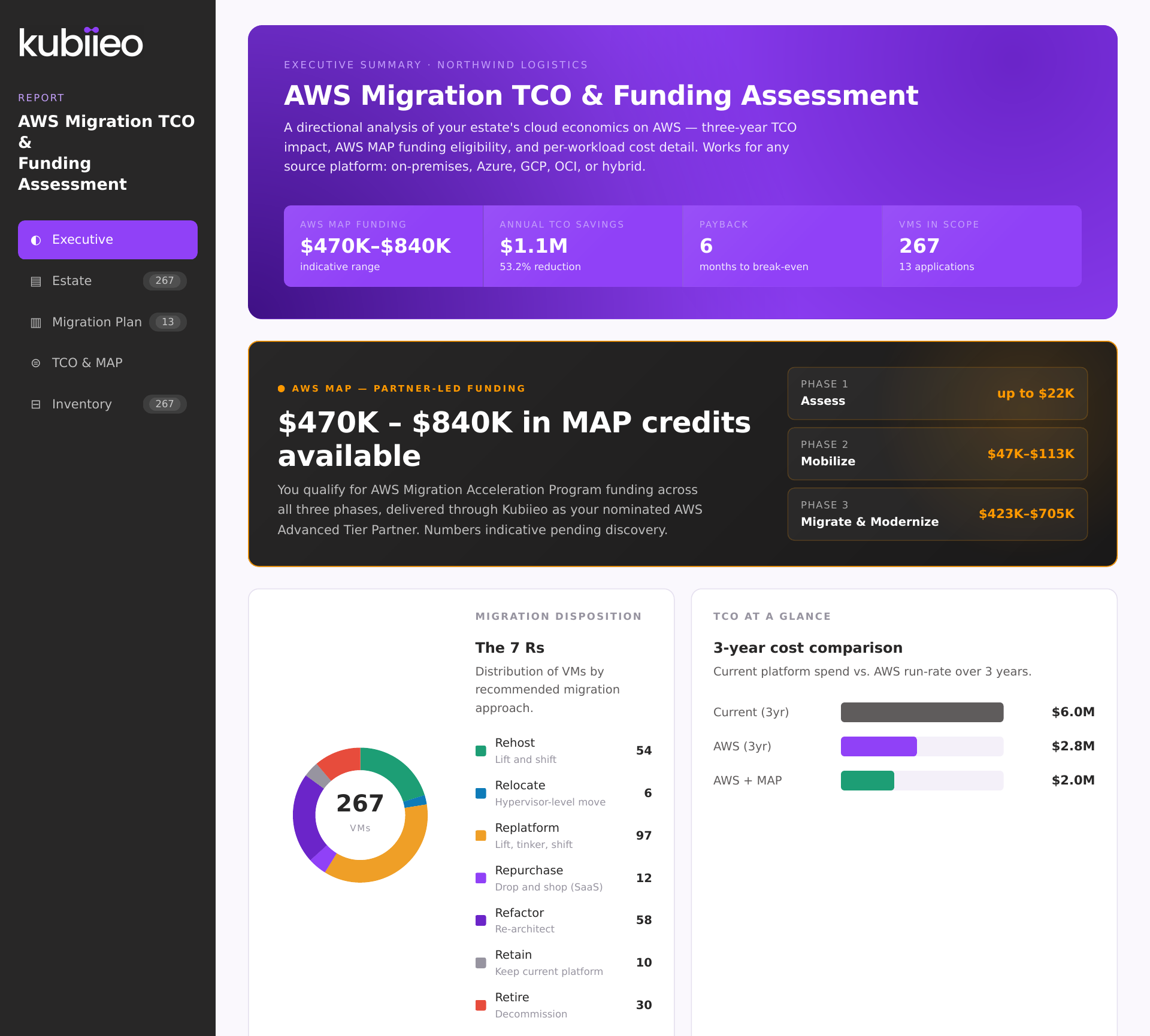Screen dimensions: 1150x1036
Task: Click the 267 badge beside Inventory
Action: (x=165, y=404)
